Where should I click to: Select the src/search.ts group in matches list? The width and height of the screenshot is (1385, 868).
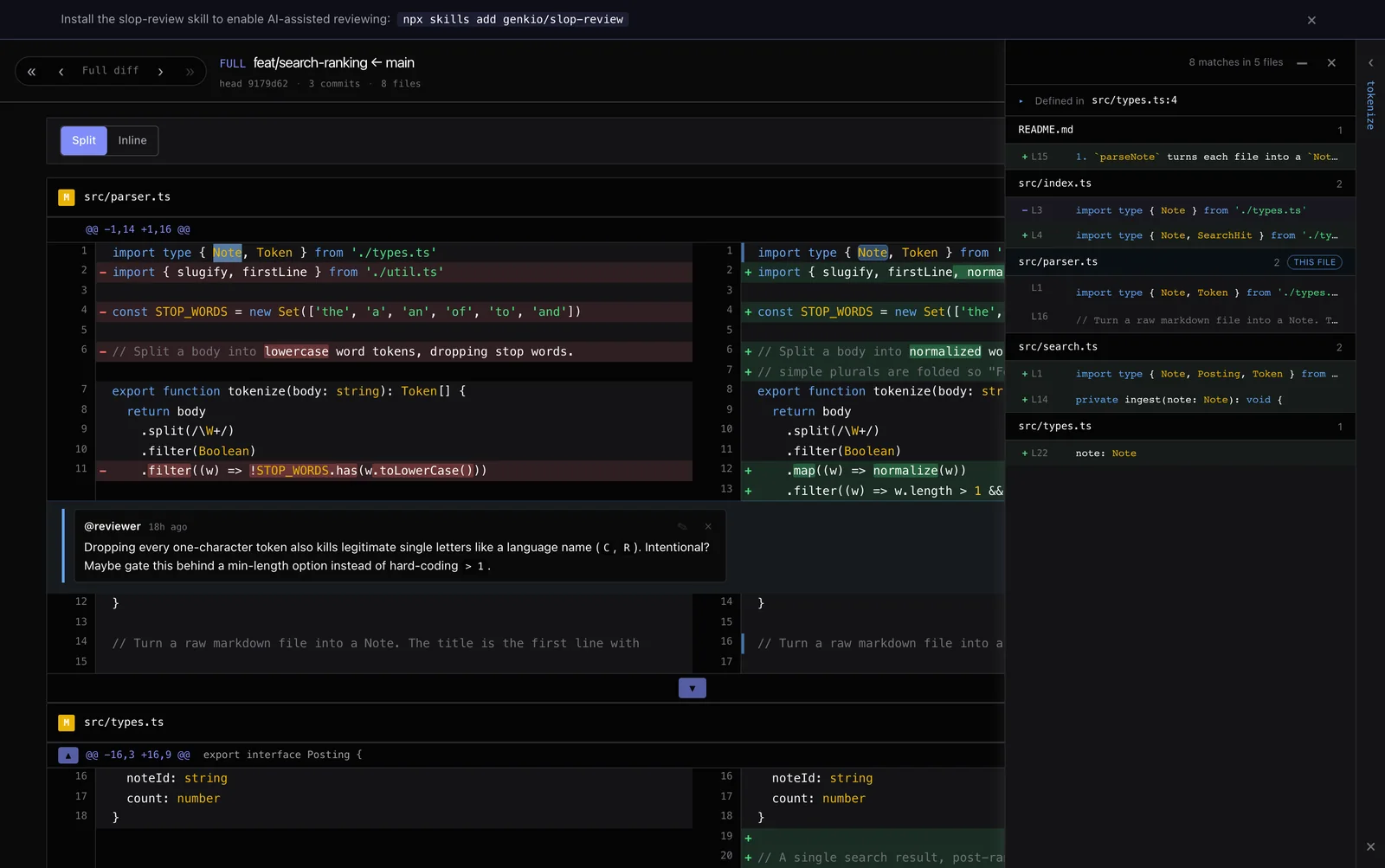coord(1181,347)
